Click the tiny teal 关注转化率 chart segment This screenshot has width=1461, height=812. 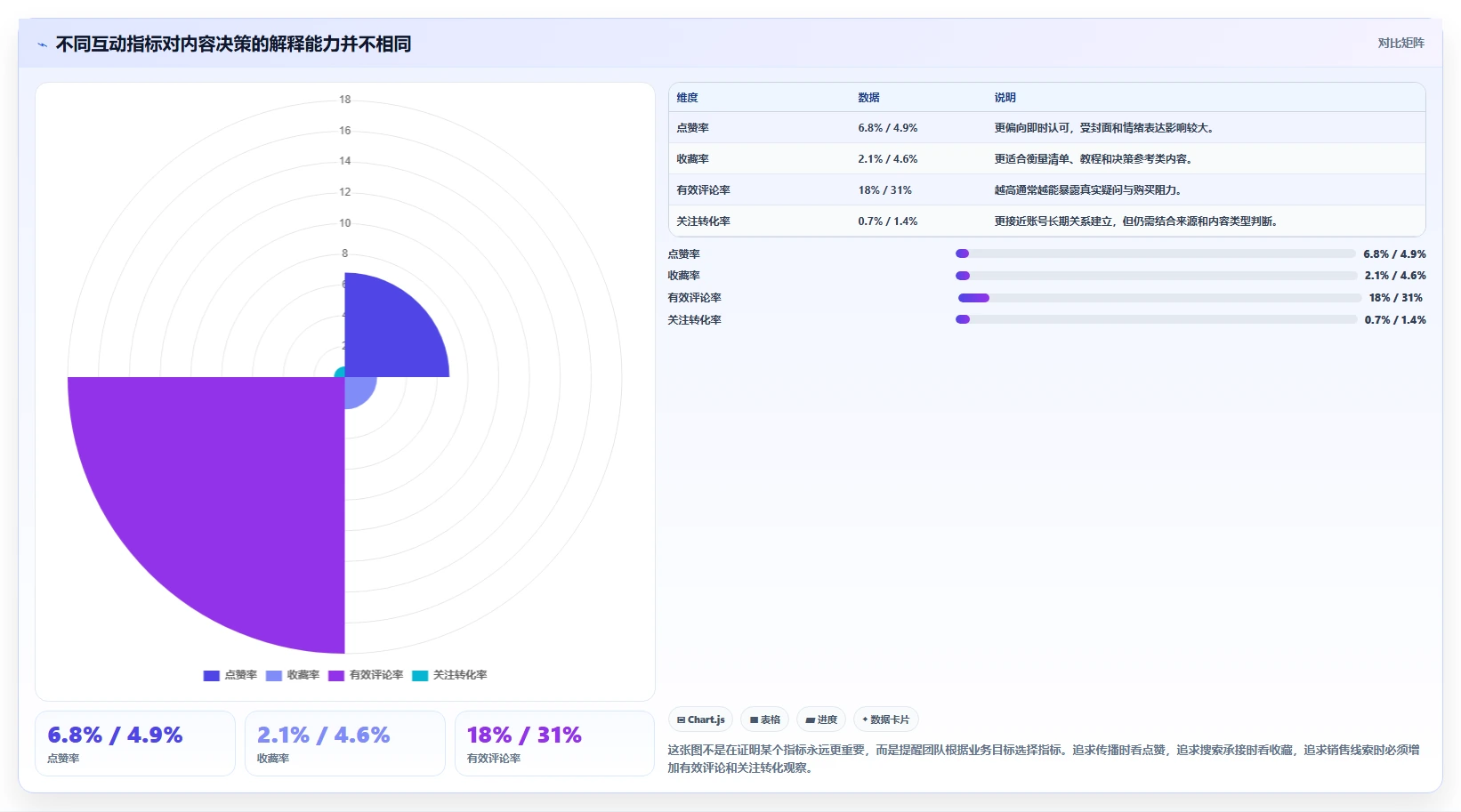(x=340, y=373)
